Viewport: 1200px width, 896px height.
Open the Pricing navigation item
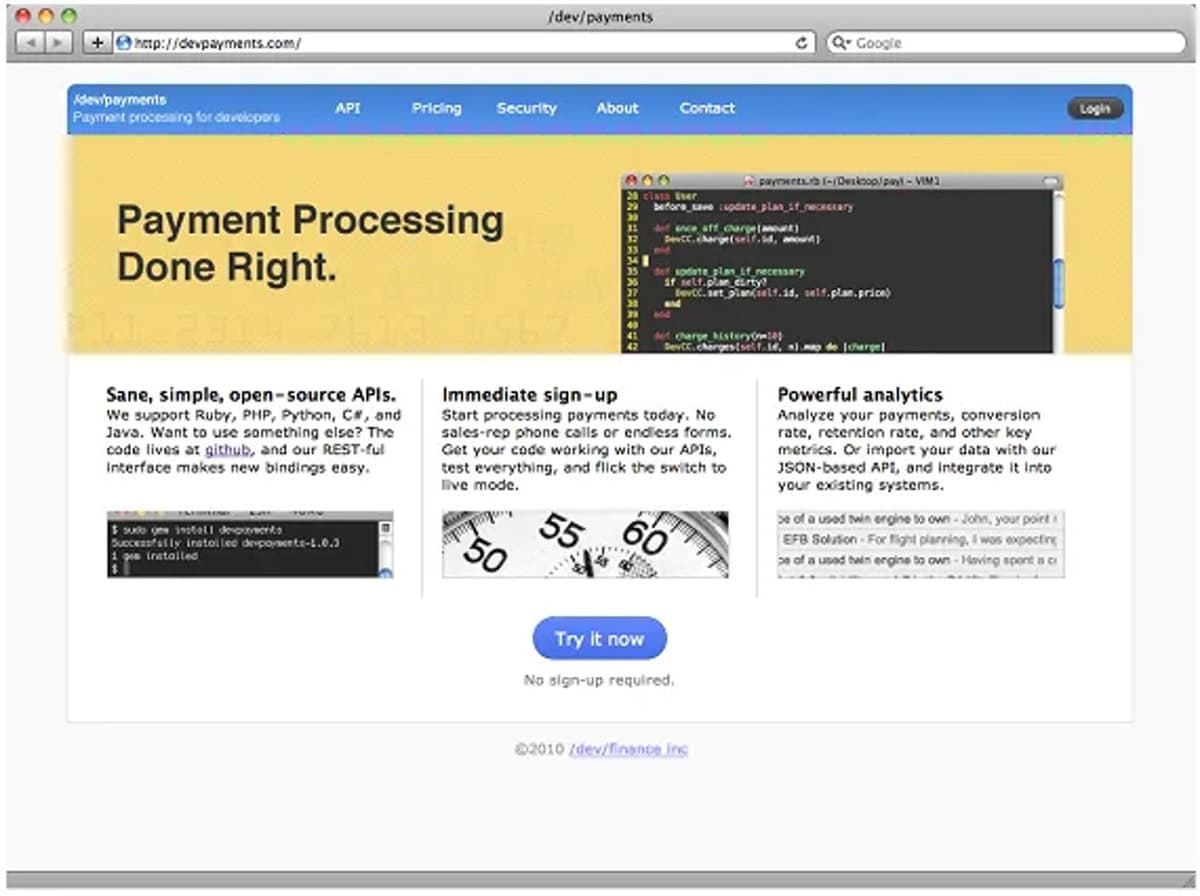tap(437, 108)
